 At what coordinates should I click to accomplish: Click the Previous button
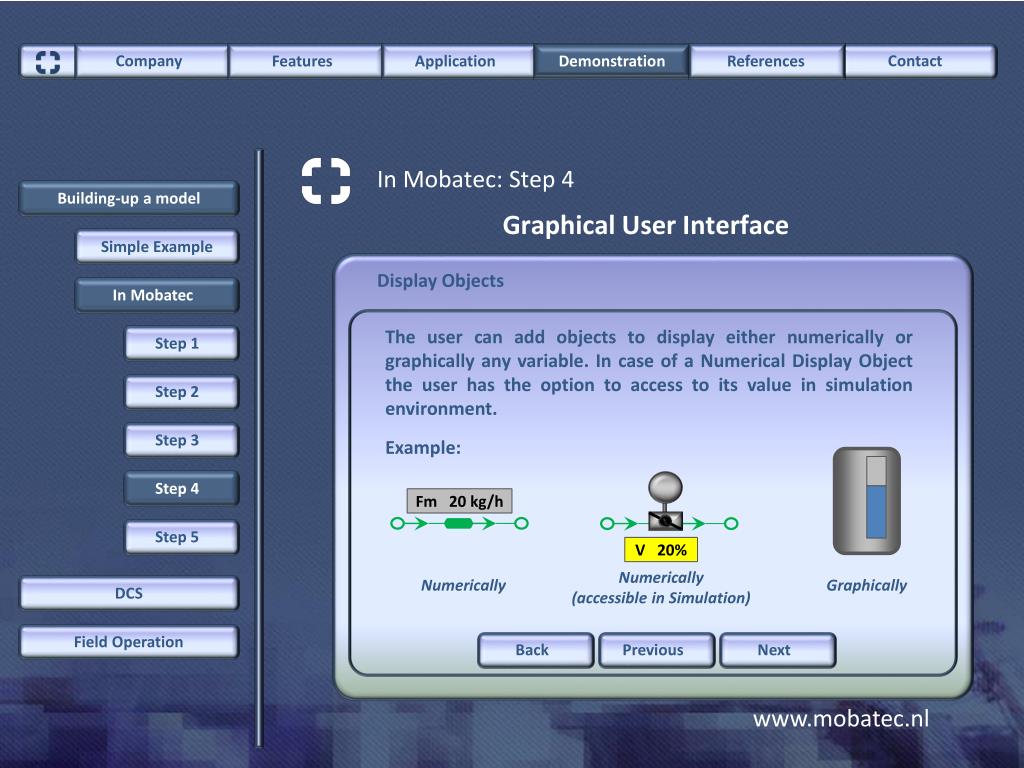pos(656,650)
